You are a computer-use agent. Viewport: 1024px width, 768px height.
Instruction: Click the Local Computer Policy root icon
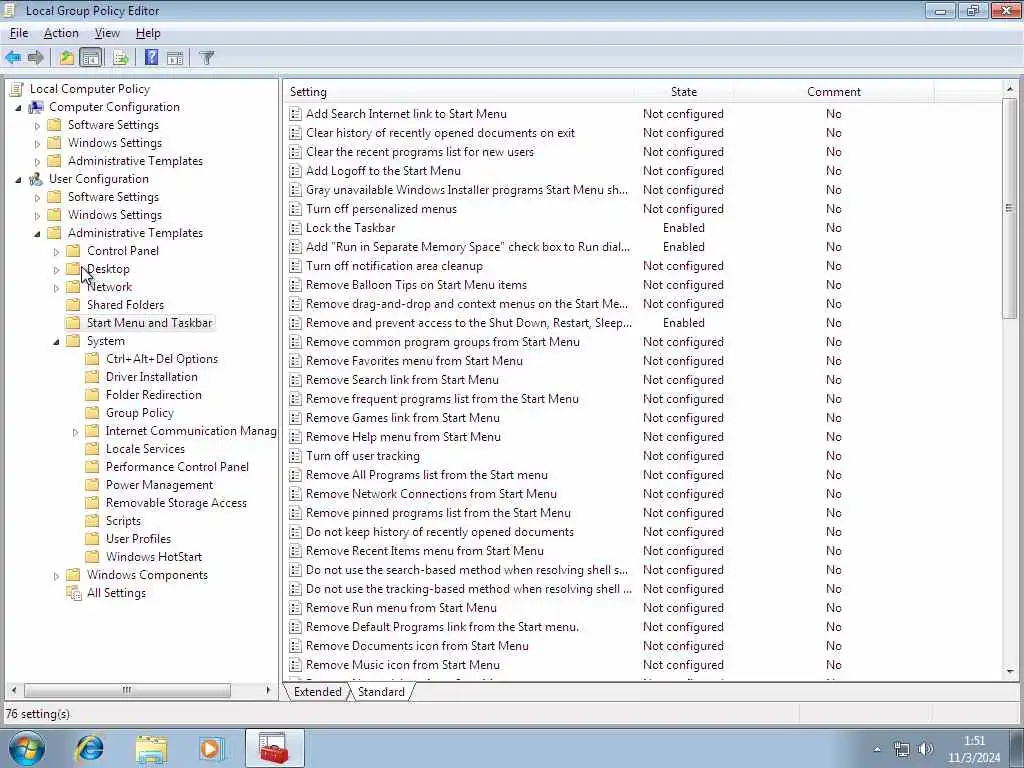pyautogui.click(x=18, y=89)
